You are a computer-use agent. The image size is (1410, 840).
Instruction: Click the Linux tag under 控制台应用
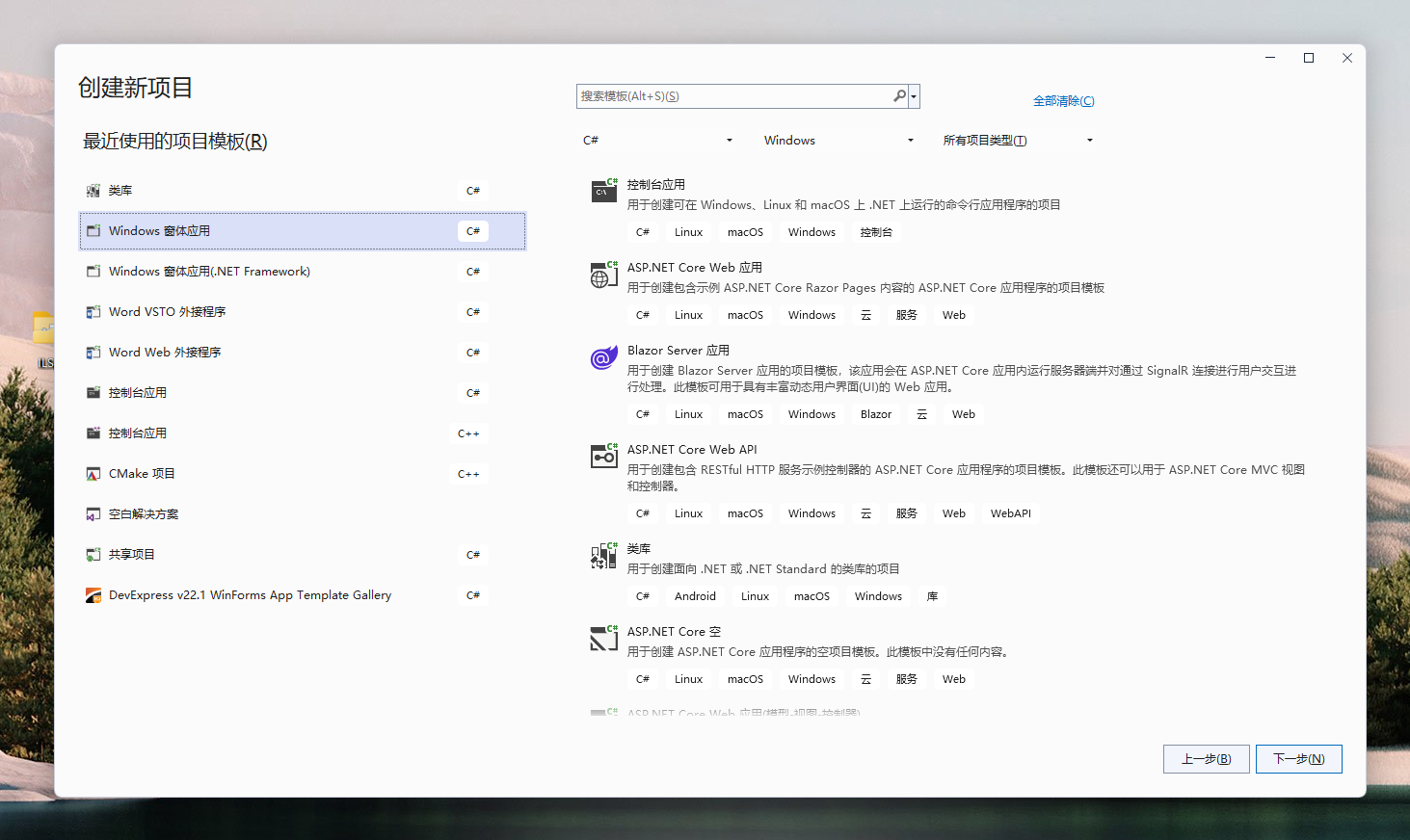coord(688,231)
